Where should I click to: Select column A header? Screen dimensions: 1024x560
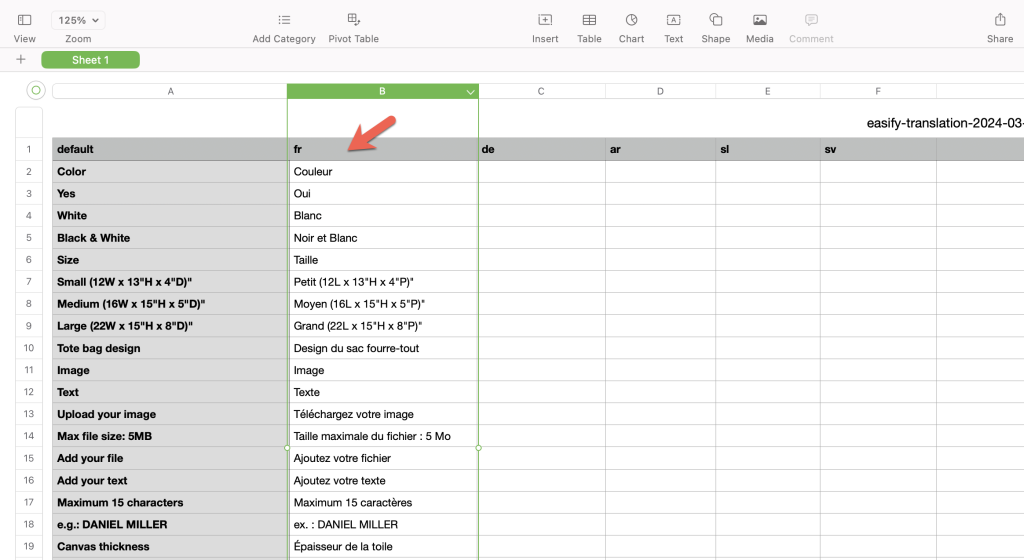tap(170, 91)
